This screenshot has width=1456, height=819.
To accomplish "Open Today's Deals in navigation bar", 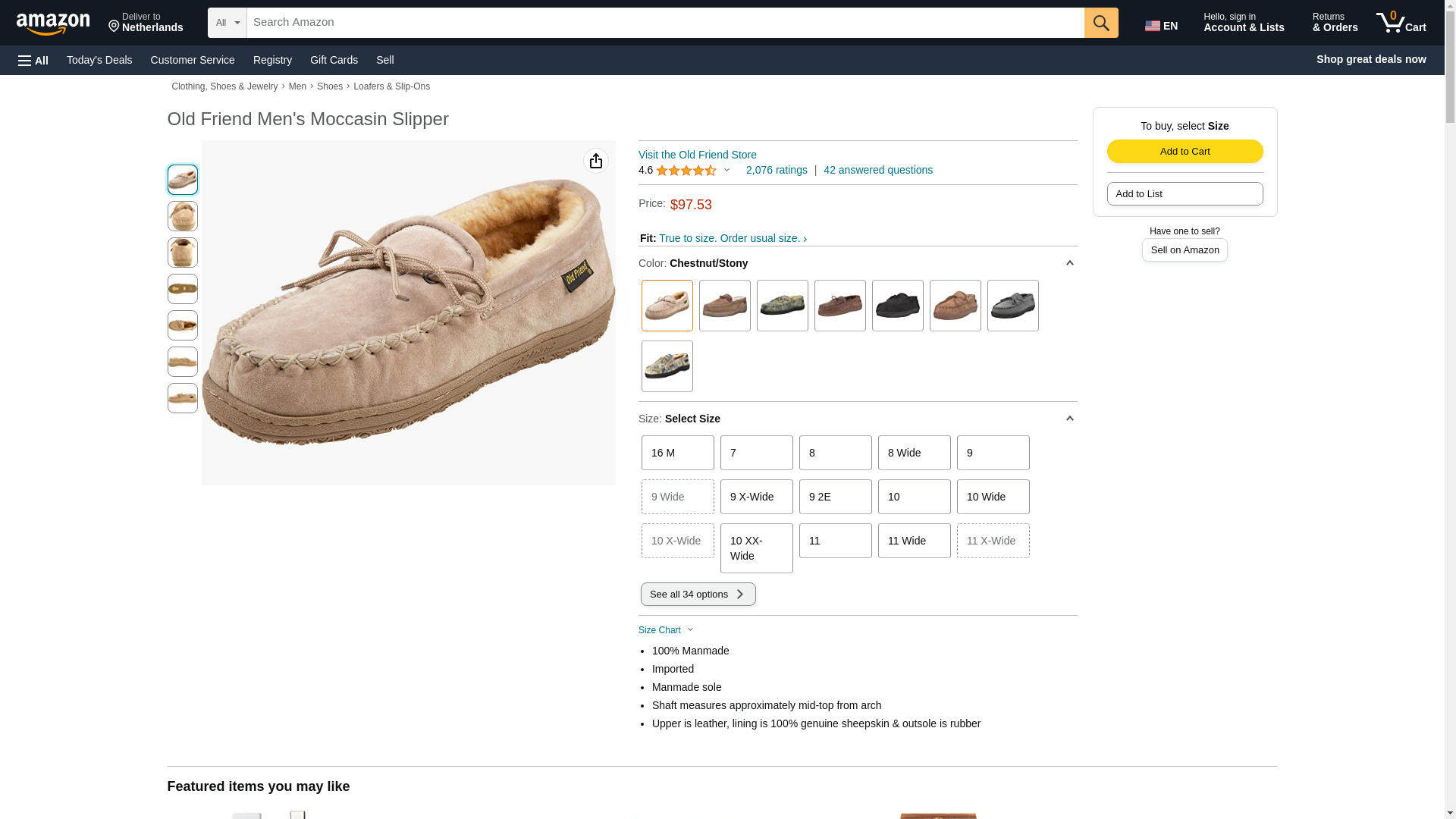I will [x=99, y=60].
